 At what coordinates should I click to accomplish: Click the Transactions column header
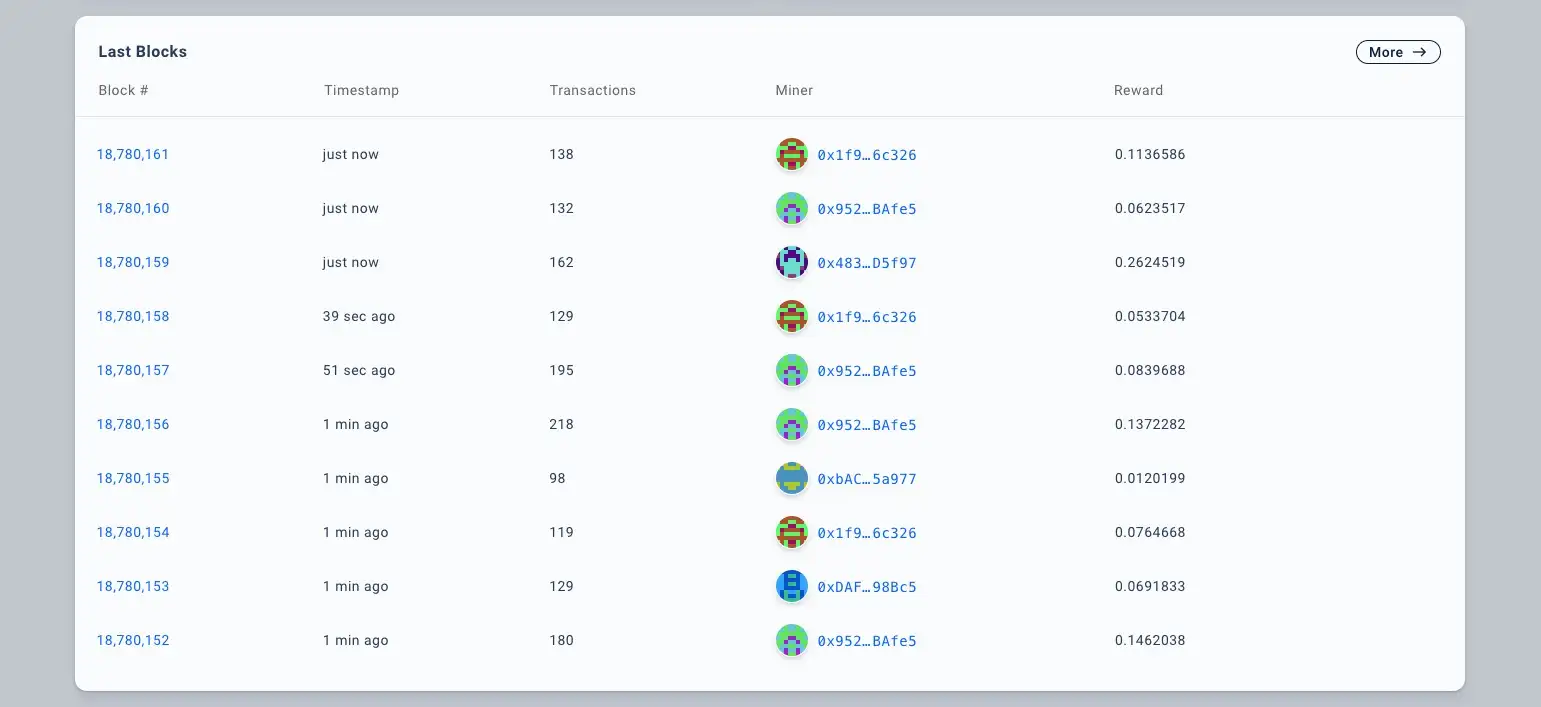coord(592,90)
